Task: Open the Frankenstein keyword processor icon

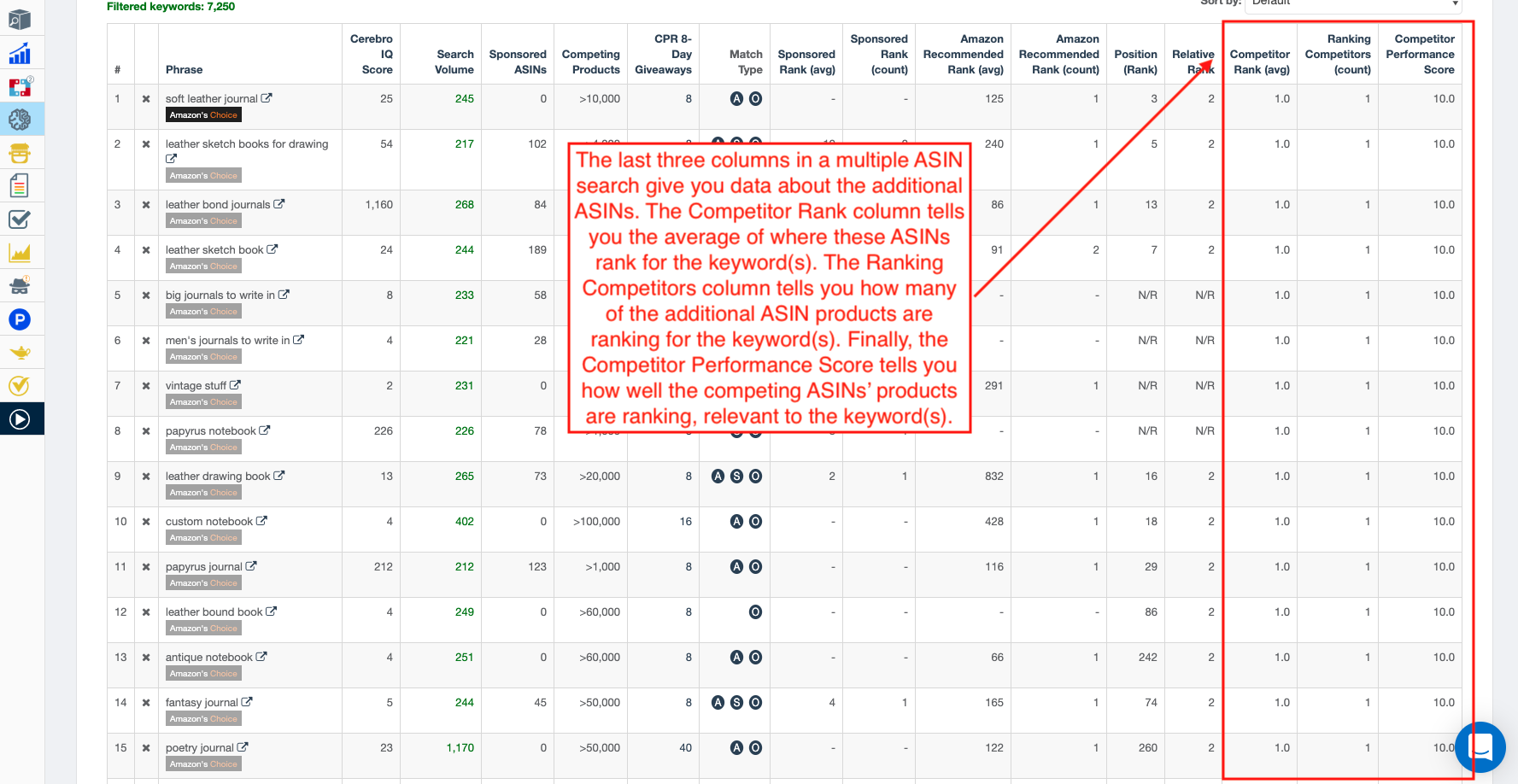Action: 20,153
